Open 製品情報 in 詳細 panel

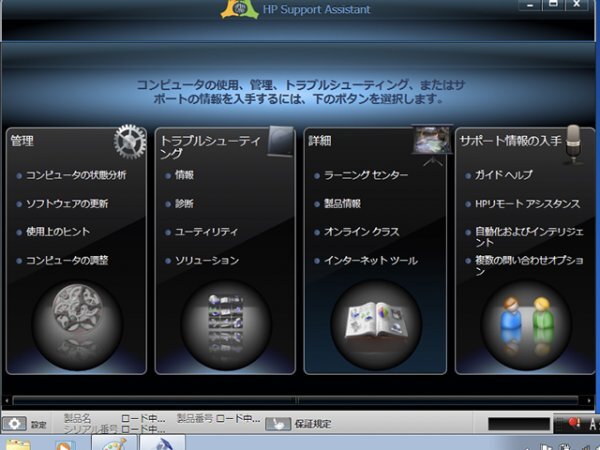tap(342, 204)
